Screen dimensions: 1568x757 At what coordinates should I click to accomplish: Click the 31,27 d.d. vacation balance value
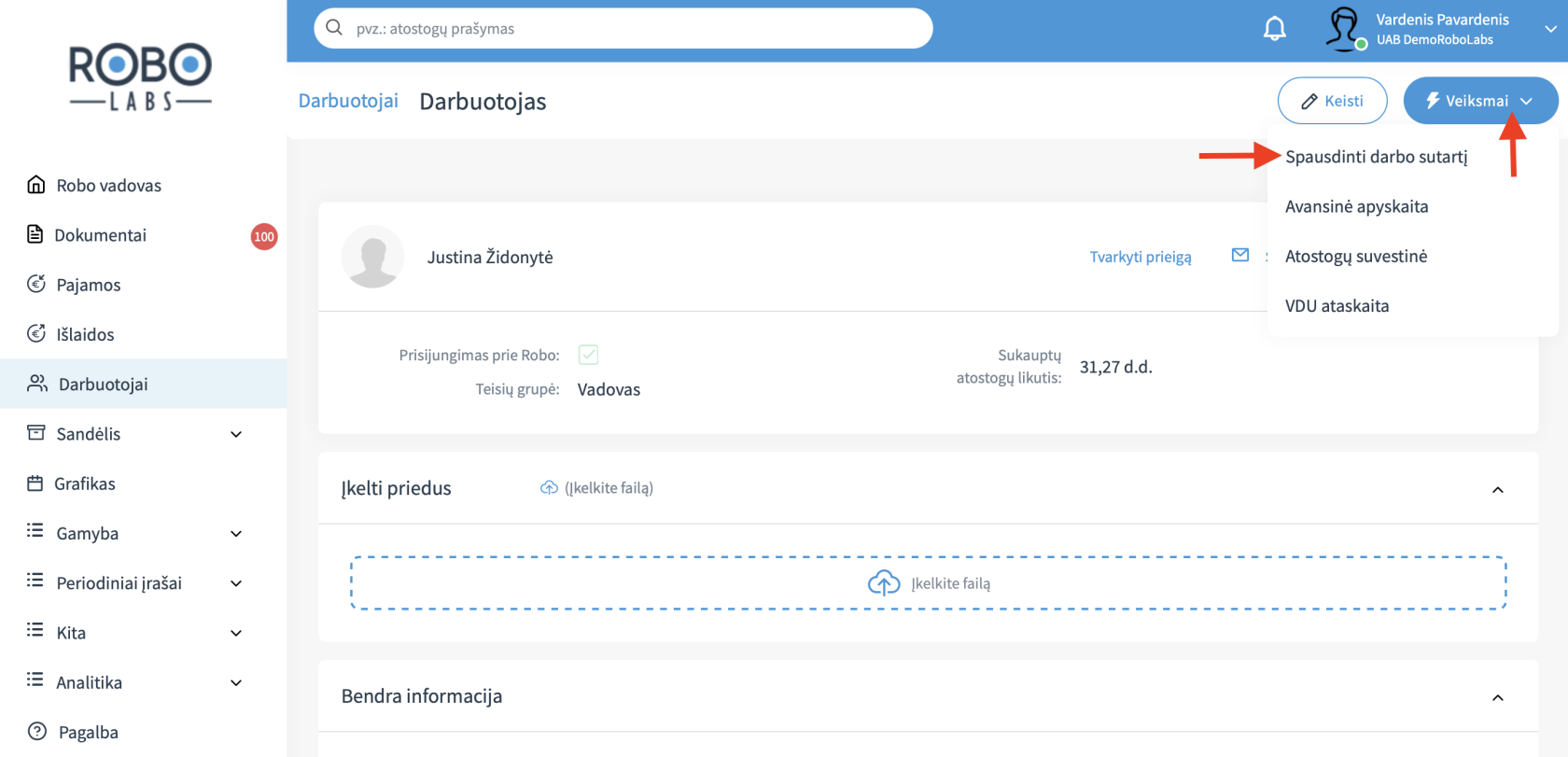[1116, 367]
